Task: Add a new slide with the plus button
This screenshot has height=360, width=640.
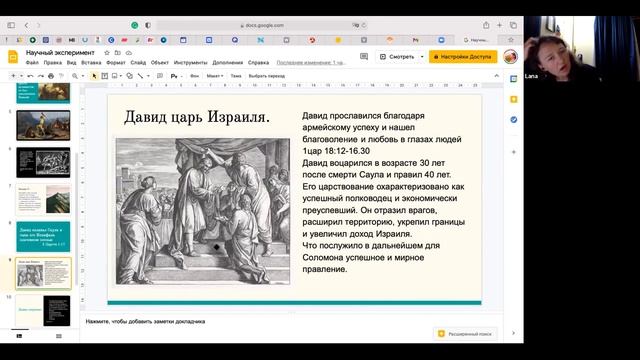Action: click(x=13, y=76)
